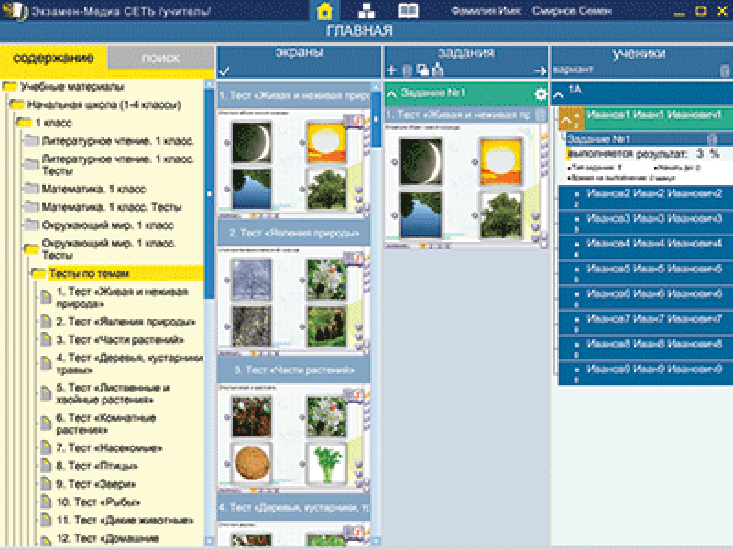Open '11. Тест «Дикие животные»'

(x=125, y=520)
